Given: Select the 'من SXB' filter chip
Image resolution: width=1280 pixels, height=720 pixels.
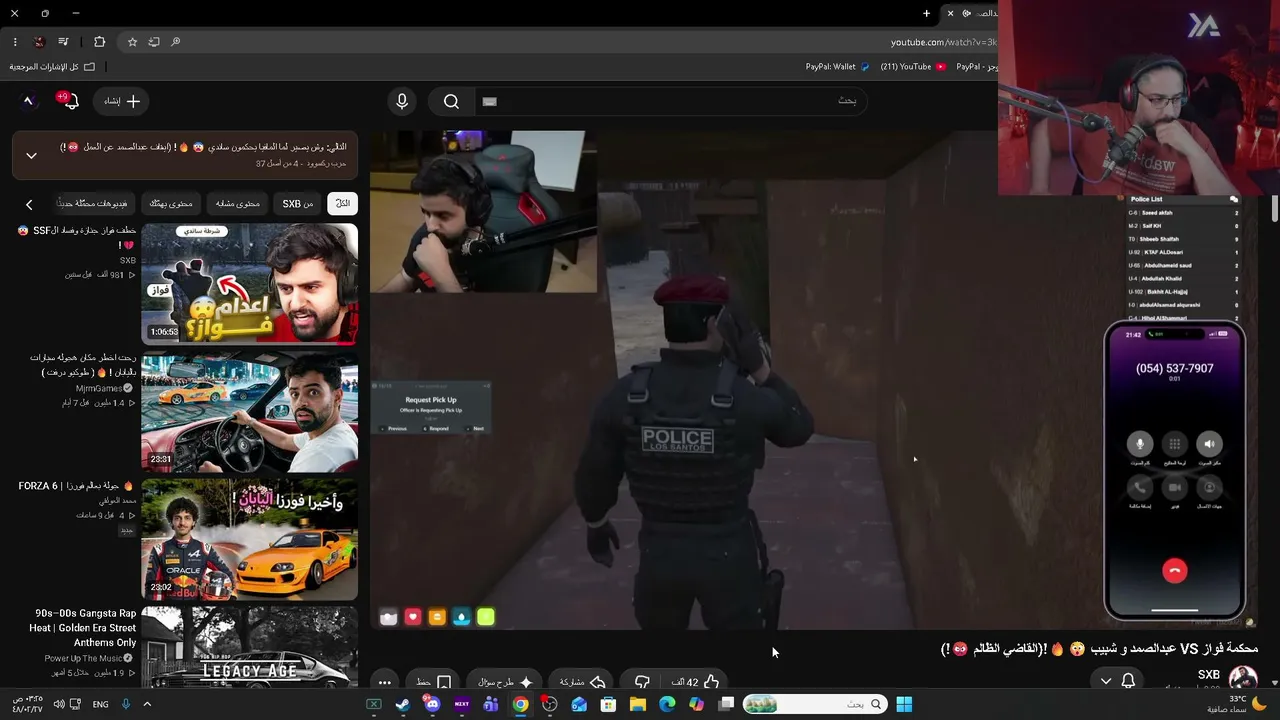Looking at the screenshot, I should point(298,204).
